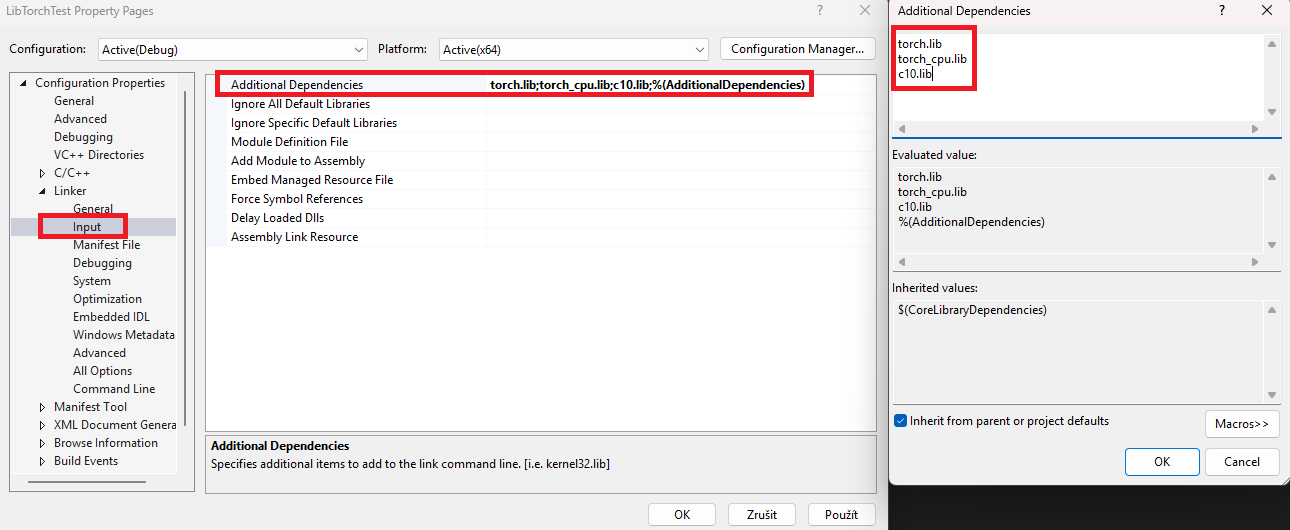
Task: Select Force Symbol References row
Action: coord(541,199)
